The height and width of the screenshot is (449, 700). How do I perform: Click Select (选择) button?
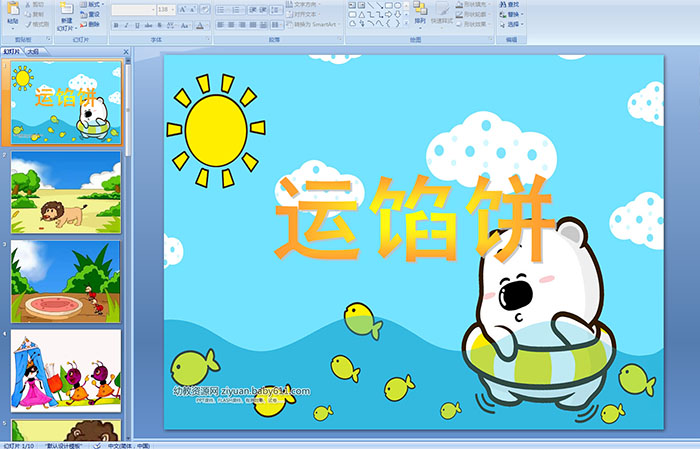[512, 24]
